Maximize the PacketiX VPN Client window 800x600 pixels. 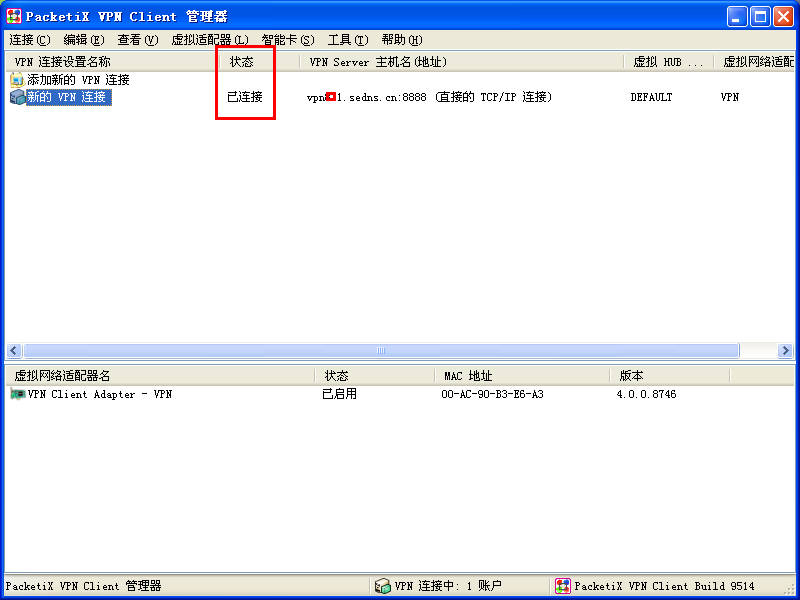760,16
